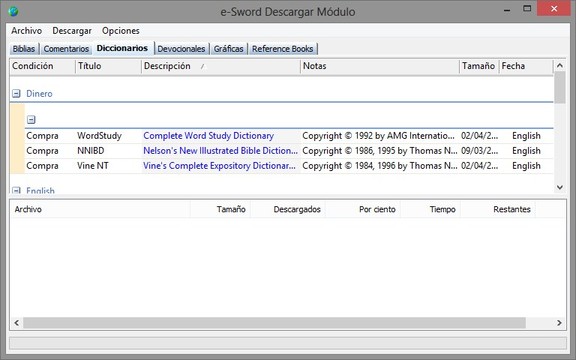Image resolution: width=576 pixels, height=360 pixels.
Task: Collapse the English group
Action: [16, 190]
